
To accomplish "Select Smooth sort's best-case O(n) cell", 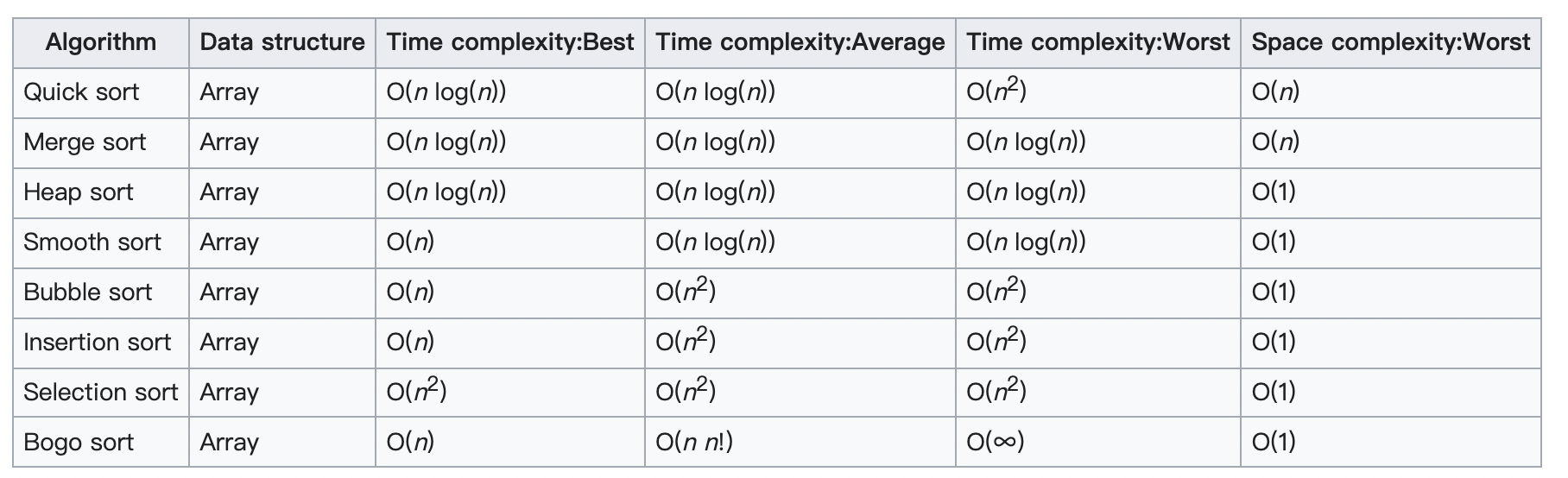I will click(410, 242).
